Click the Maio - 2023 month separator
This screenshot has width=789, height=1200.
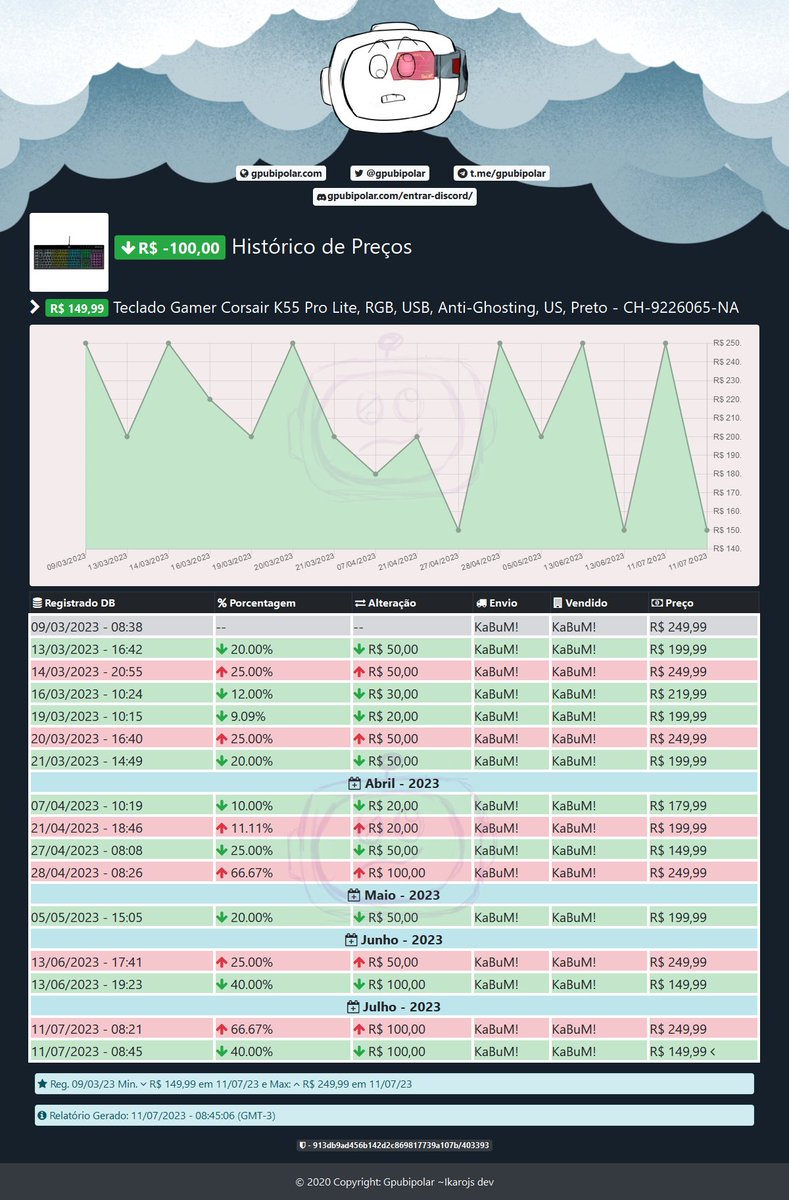pyautogui.click(x=394, y=895)
